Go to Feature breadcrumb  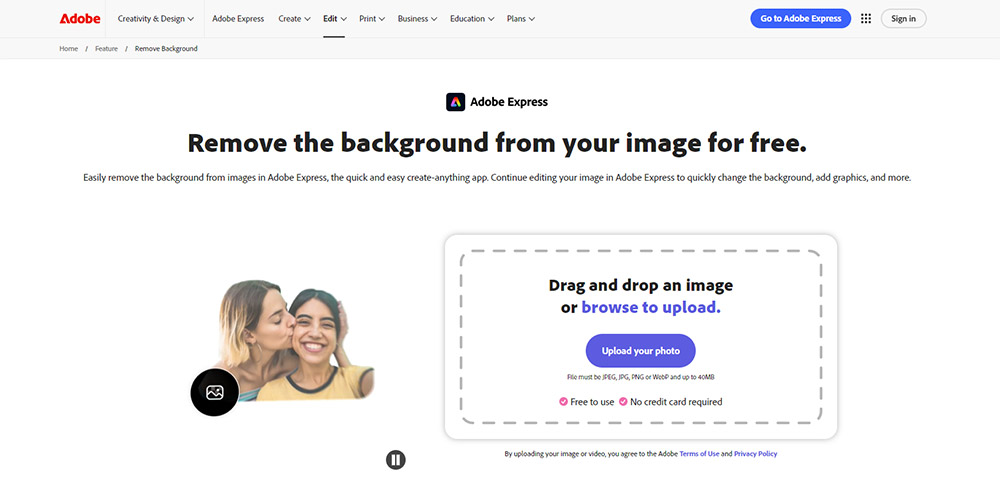107,48
